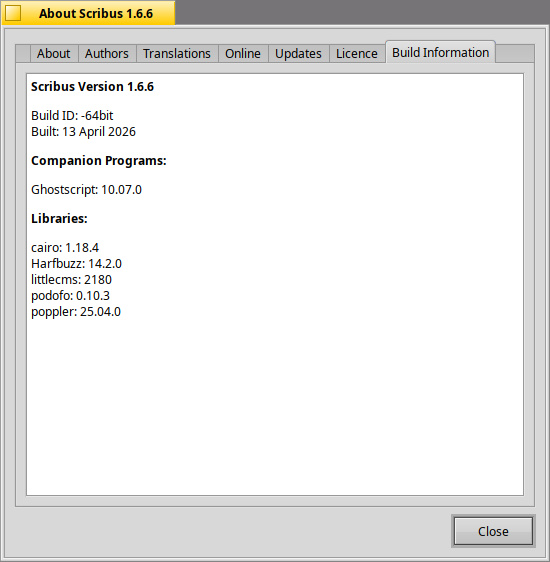Select the 'Ghostscript: 10.07.0' line

(86, 190)
